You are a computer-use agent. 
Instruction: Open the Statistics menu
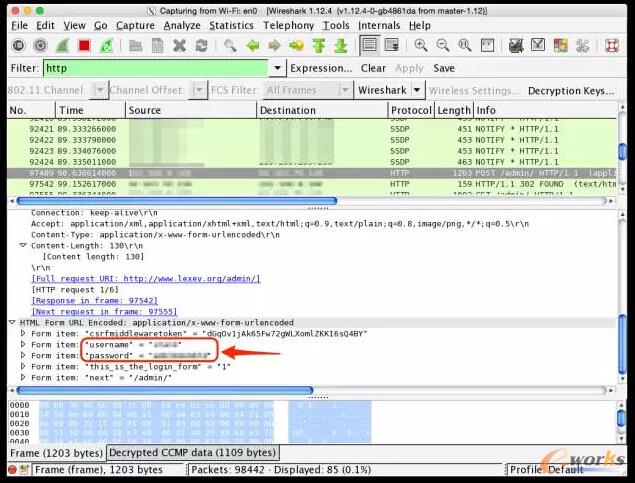click(x=231, y=25)
